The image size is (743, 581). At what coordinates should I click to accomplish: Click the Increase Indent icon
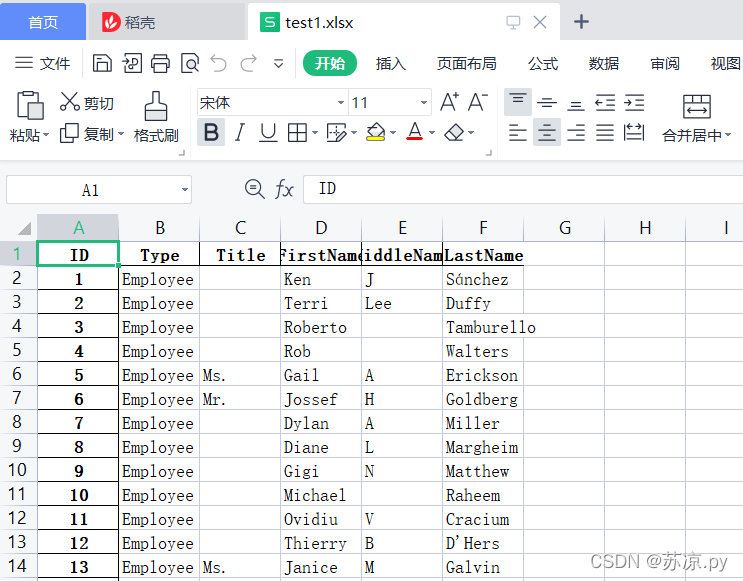point(634,102)
